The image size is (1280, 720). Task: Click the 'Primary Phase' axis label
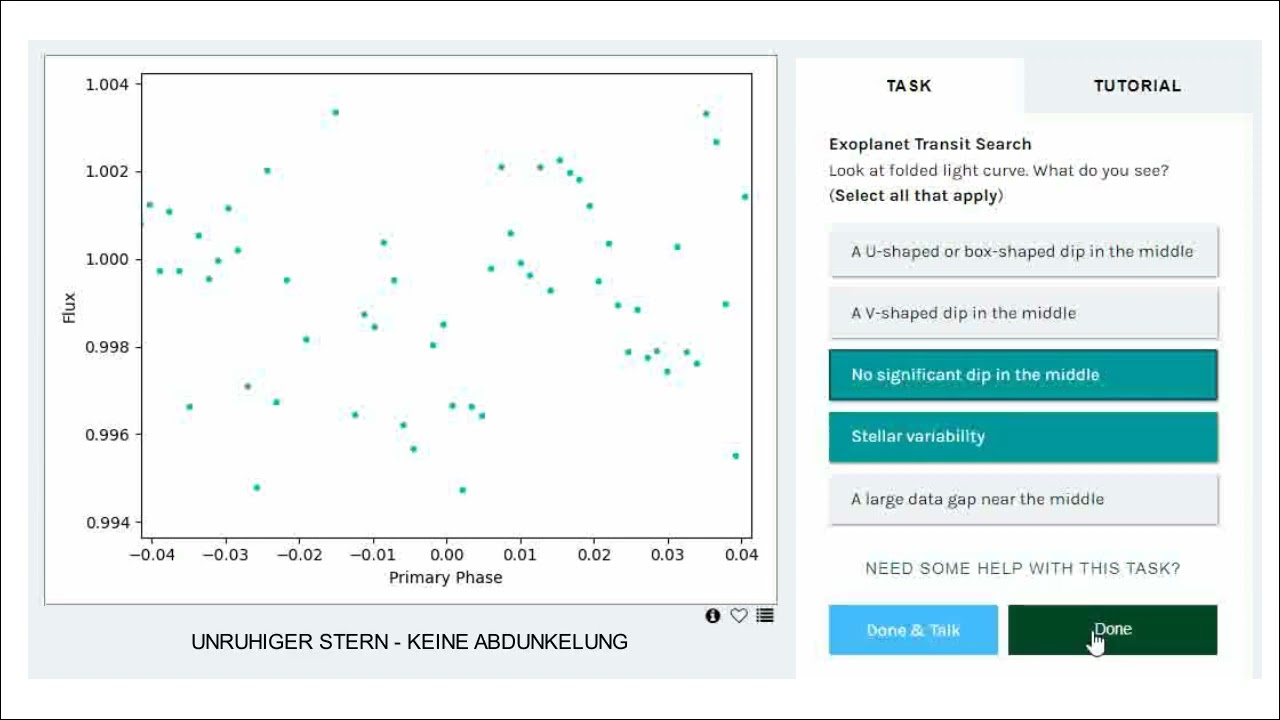pyautogui.click(x=446, y=578)
